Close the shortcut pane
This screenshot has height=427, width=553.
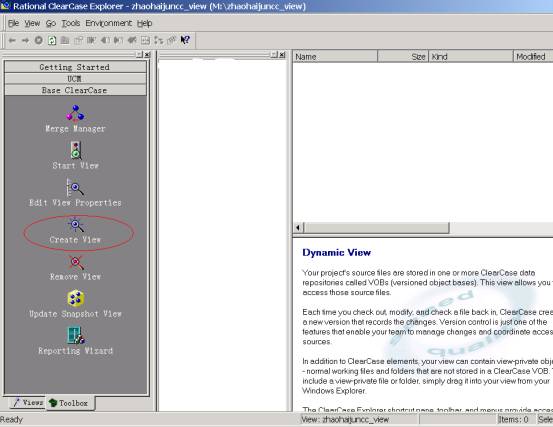147,54
